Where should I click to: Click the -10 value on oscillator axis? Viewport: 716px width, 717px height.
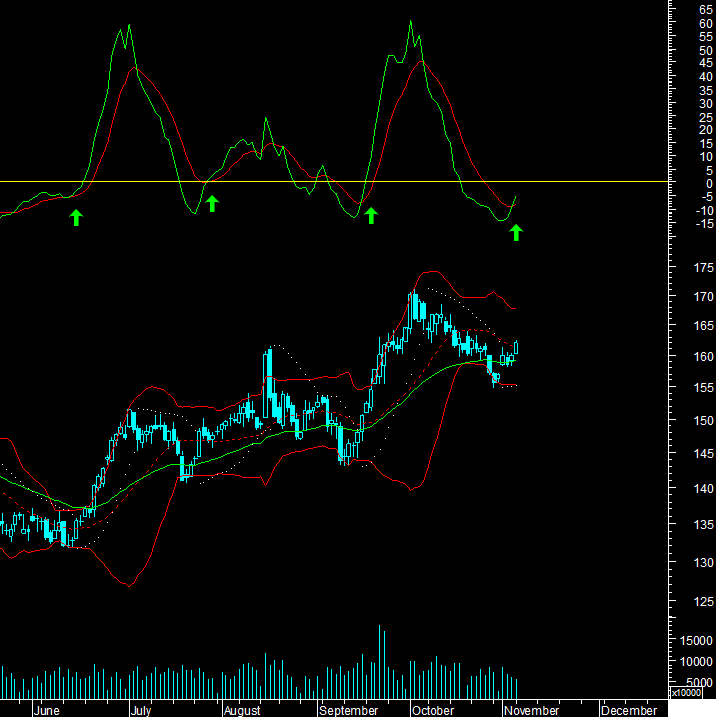[x=705, y=210]
